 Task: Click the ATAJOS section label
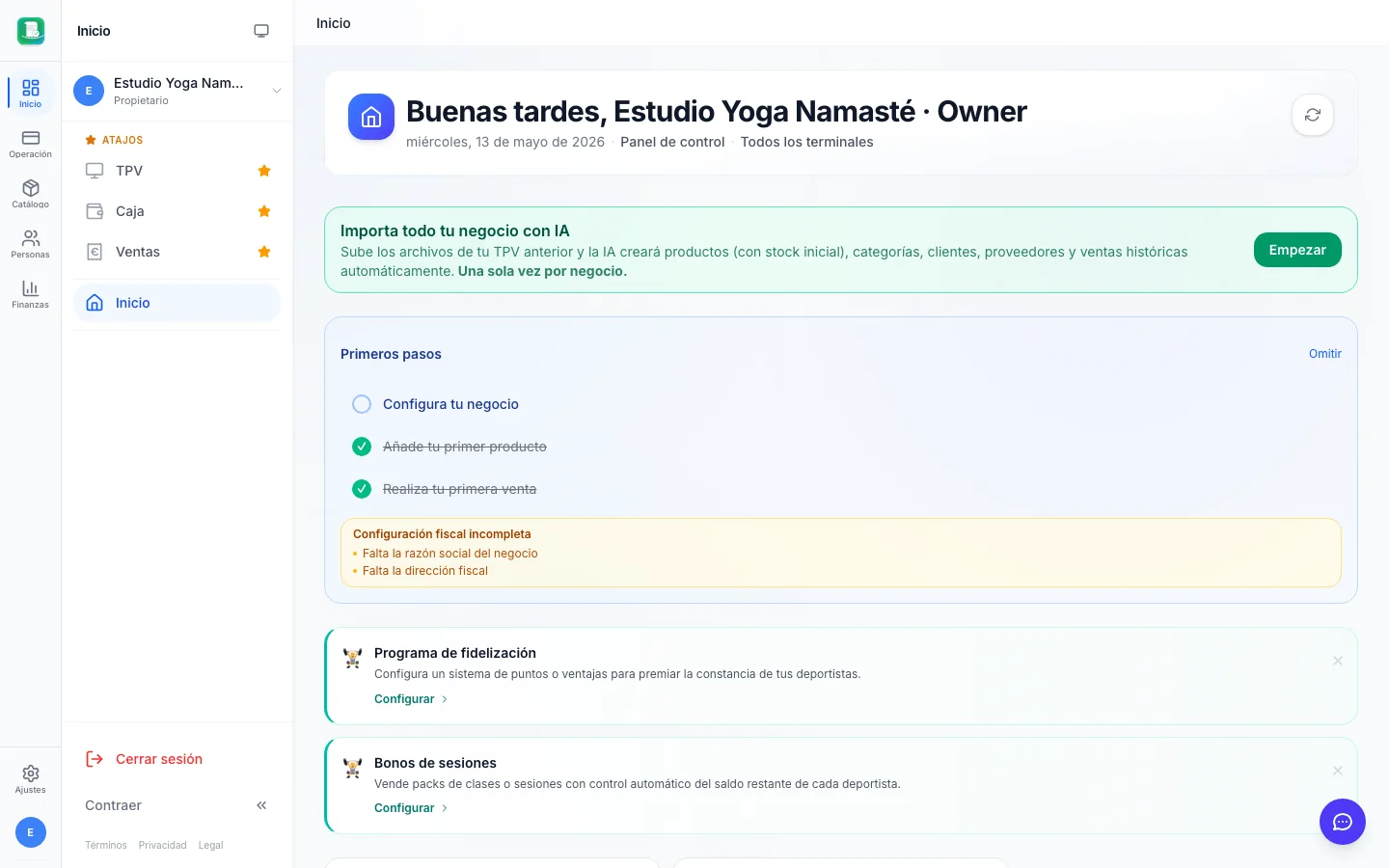pyautogui.click(x=123, y=140)
